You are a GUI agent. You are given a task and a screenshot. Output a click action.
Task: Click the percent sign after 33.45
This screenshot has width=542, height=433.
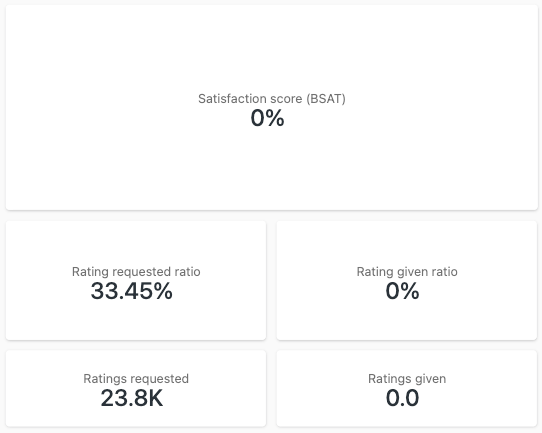click(x=163, y=291)
